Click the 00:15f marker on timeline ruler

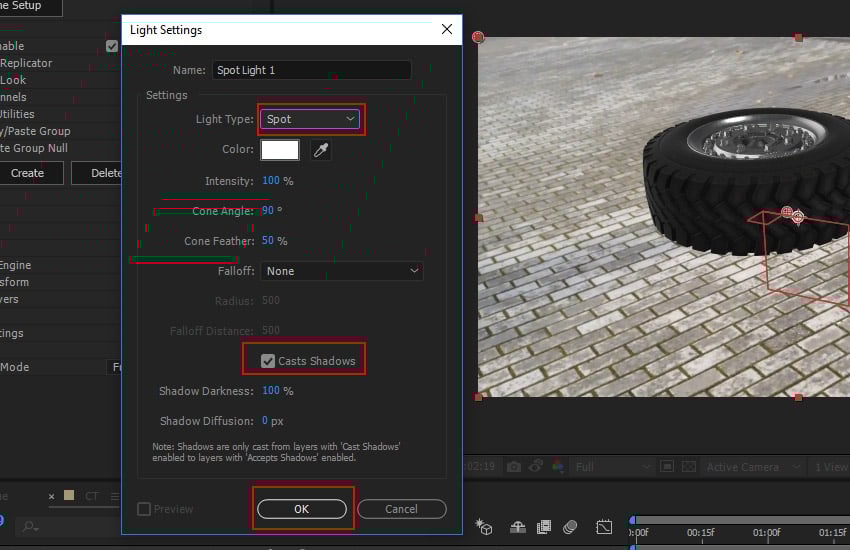point(700,533)
